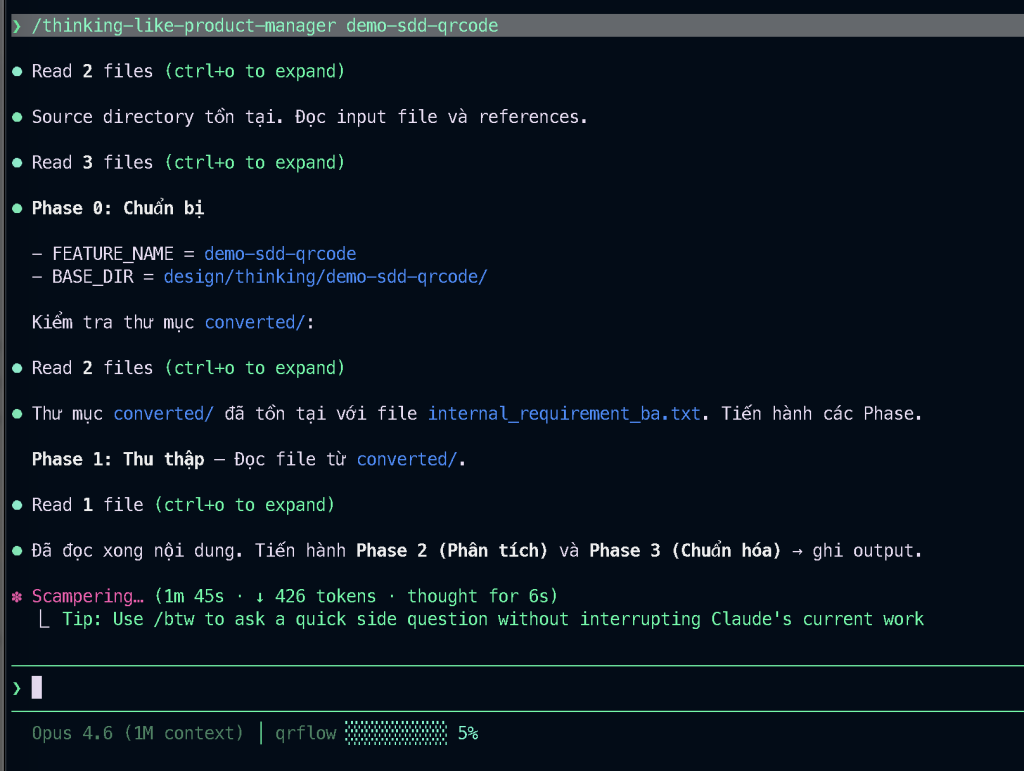Image resolution: width=1024 pixels, height=771 pixels.
Task: Focus the command input field at cursor
Action: point(37,688)
